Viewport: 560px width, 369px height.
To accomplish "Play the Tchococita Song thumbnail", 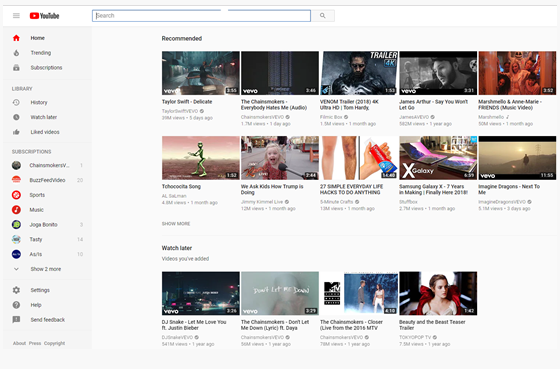I will [201, 158].
